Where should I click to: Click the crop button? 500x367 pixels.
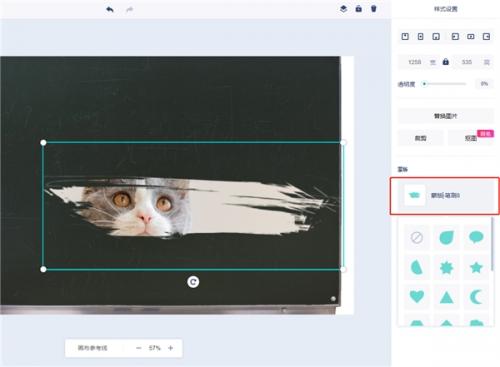[x=421, y=138]
